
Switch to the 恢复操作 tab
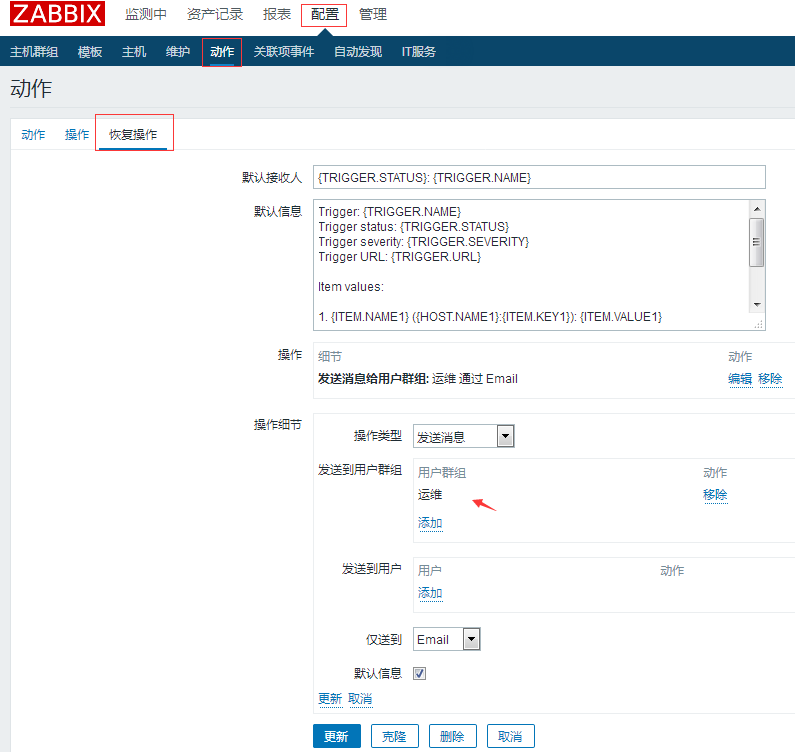pos(133,135)
